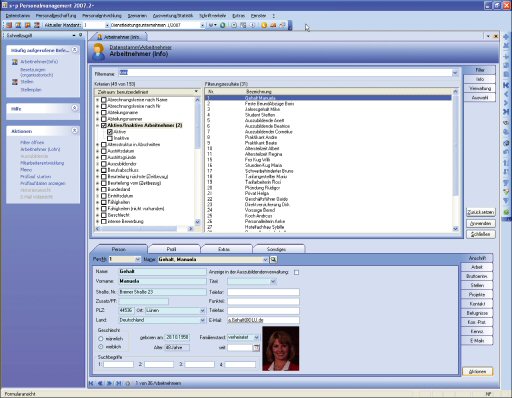Click the plus icon in the right vertical toolbar
Screen dimensions: 512x398
(x=506, y=37)
